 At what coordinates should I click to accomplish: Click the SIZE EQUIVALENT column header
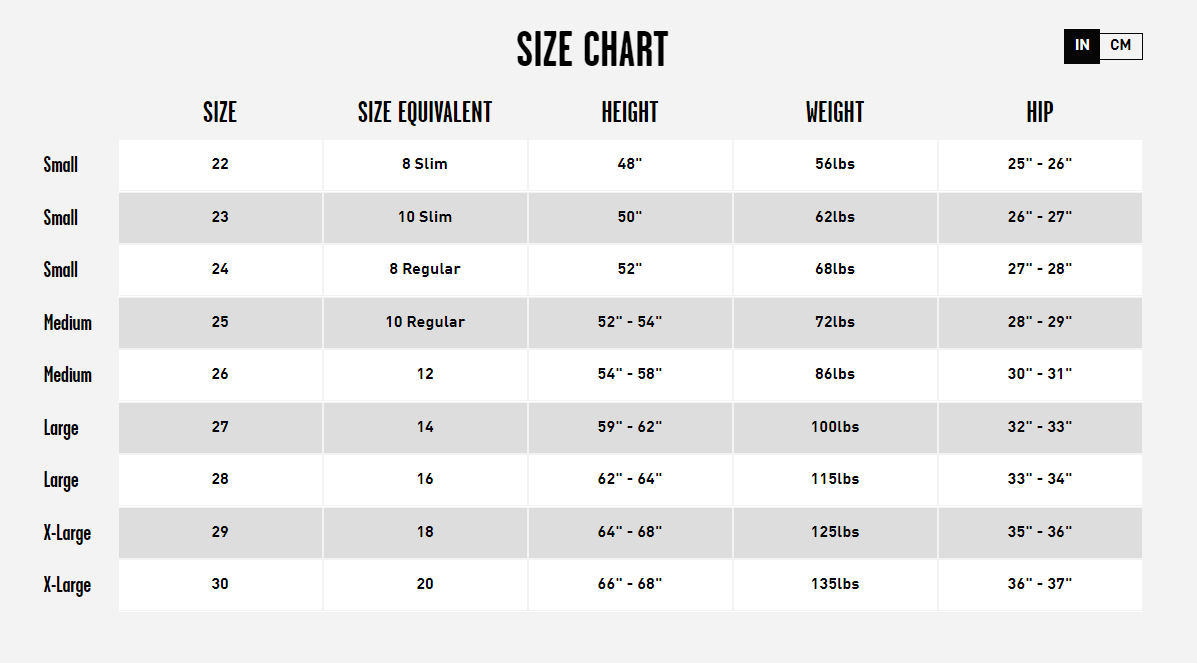click(x=425, y=112)
